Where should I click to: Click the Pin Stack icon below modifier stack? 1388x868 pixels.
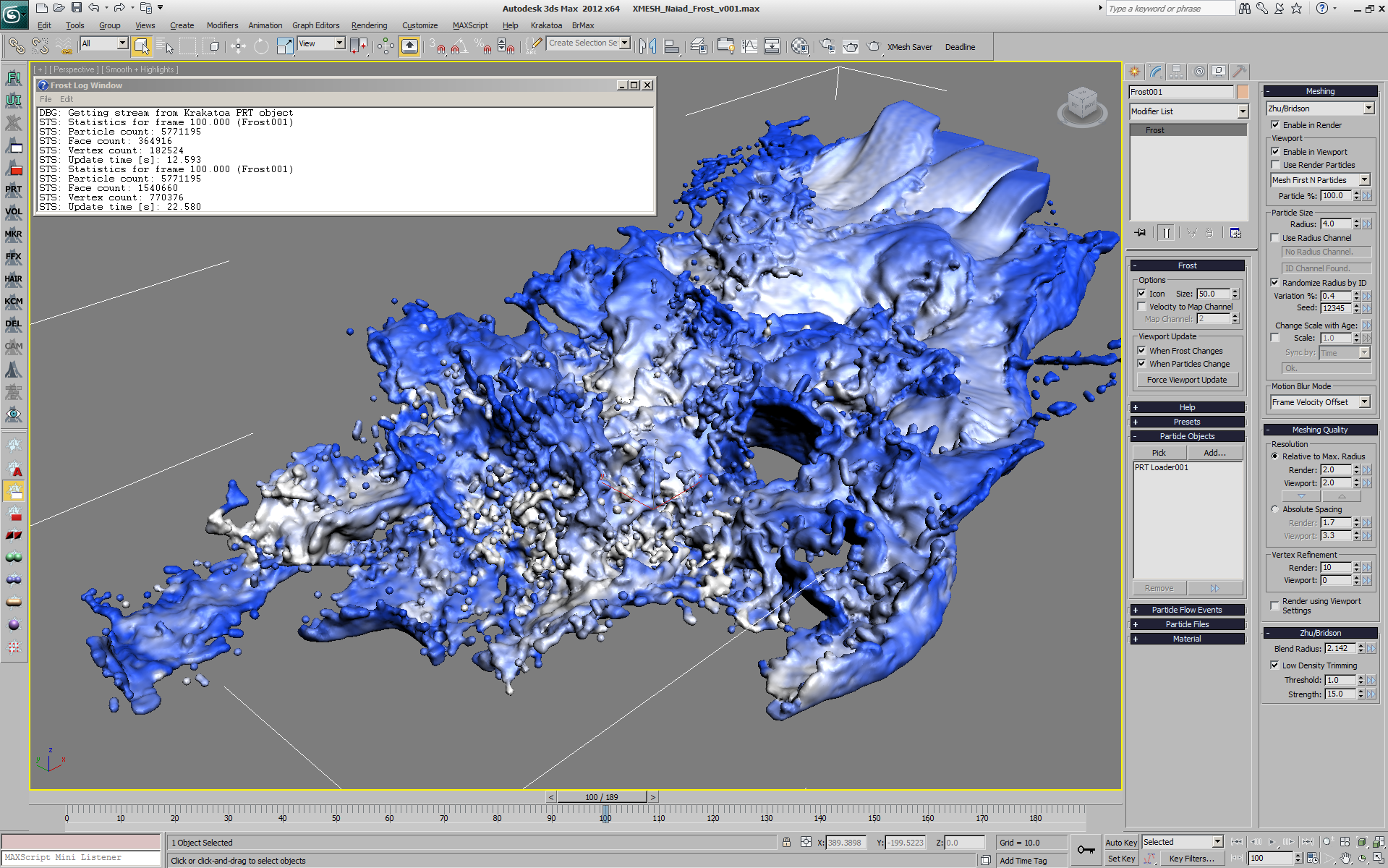point(1140,232)
